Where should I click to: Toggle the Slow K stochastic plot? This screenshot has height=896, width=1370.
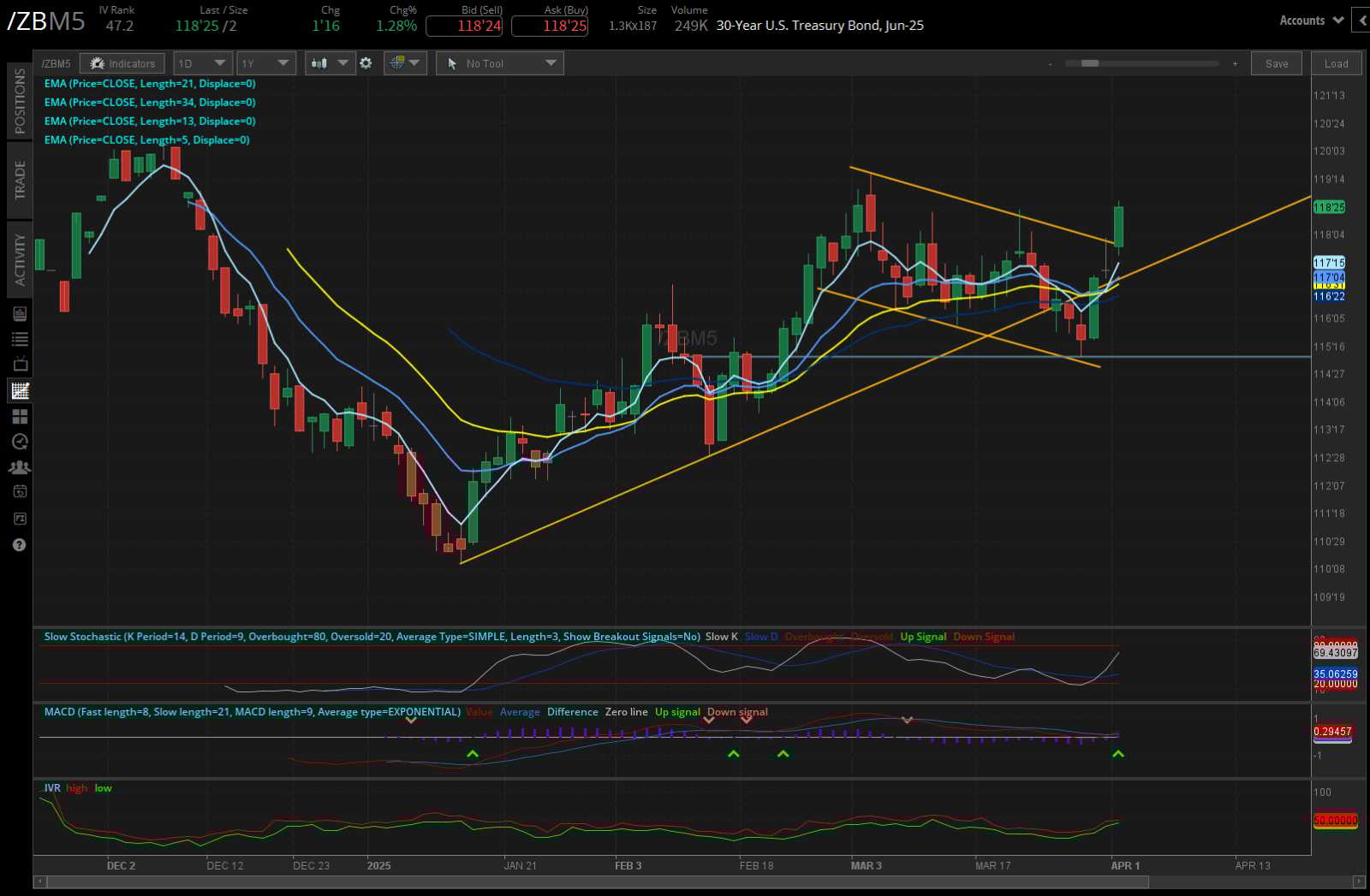click(x=720, y=637)
